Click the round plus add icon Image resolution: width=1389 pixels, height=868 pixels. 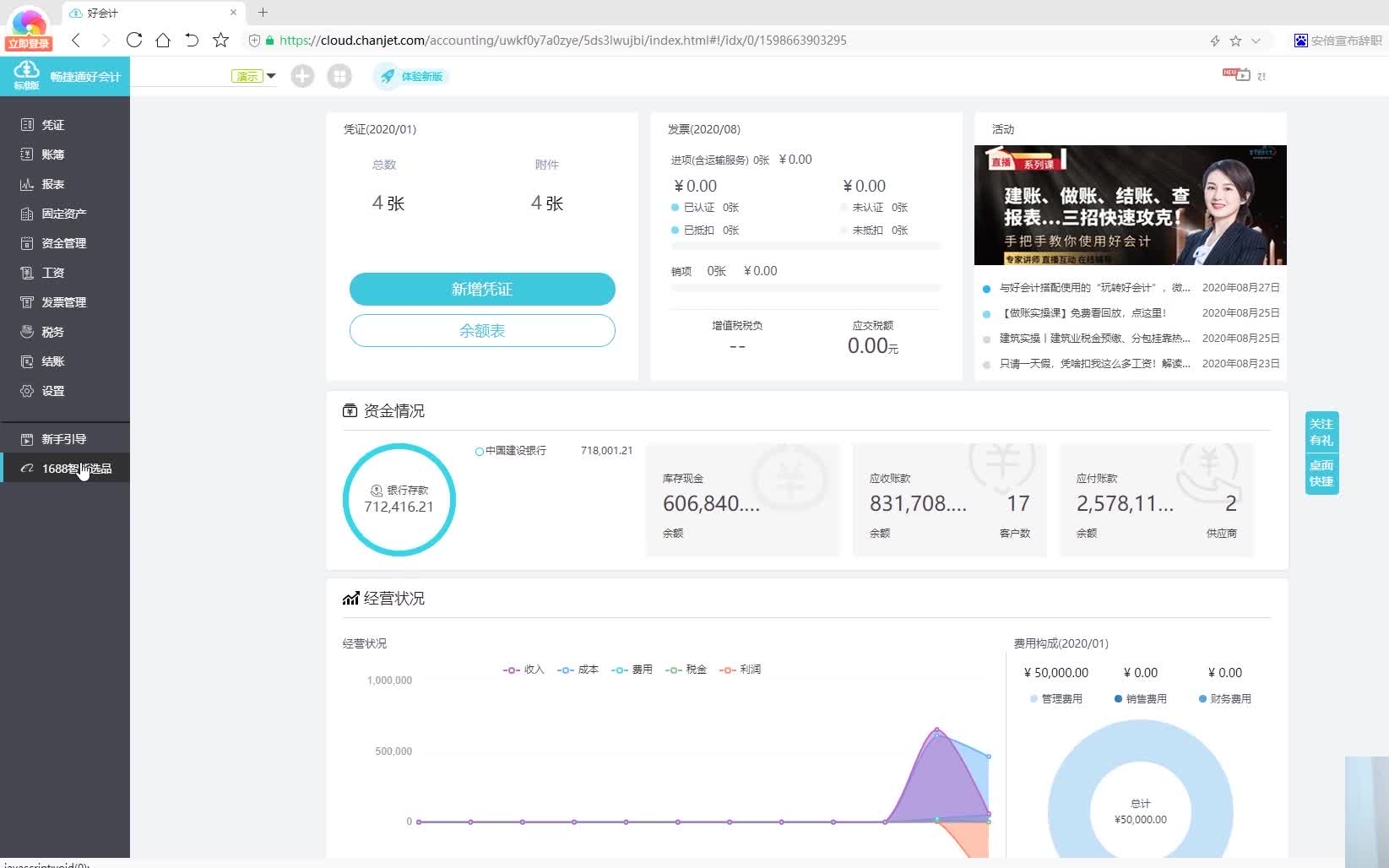click(302, 76)
